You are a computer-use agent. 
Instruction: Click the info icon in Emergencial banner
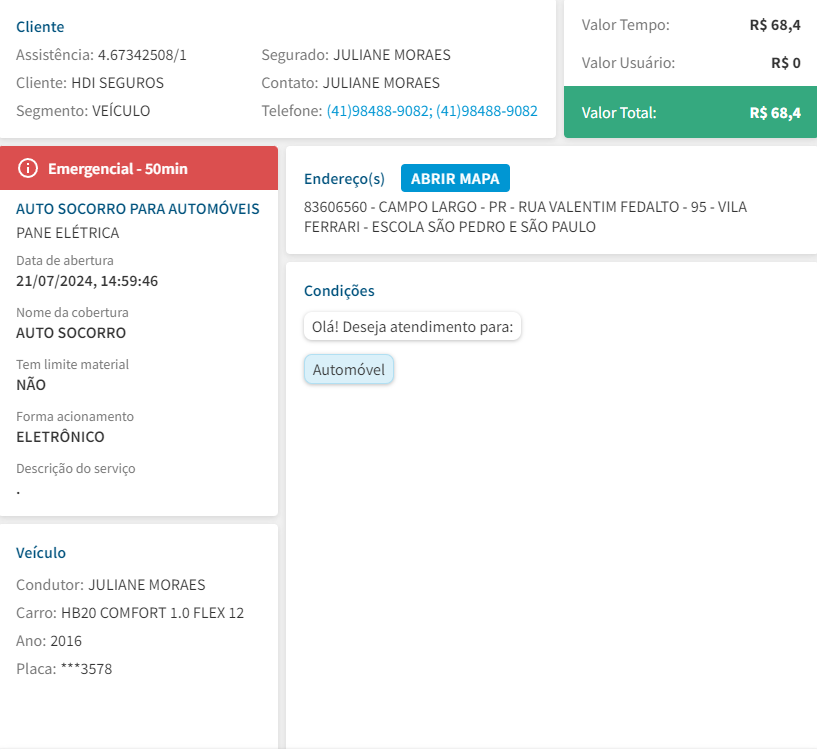click(x=28, y=168)
